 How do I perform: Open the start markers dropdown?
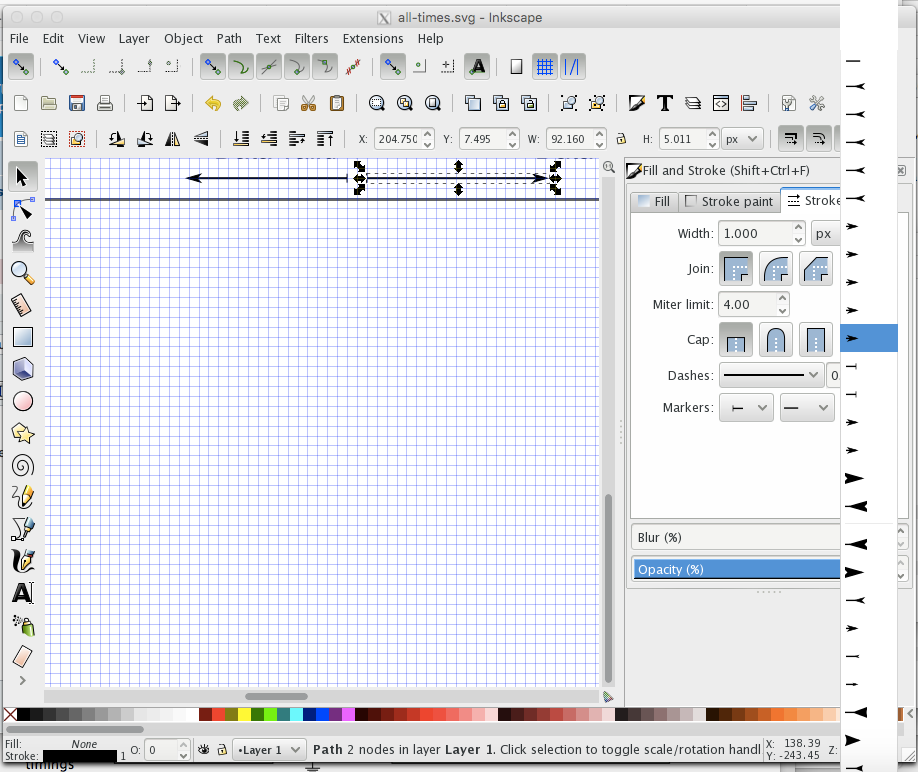click(746, 408)
